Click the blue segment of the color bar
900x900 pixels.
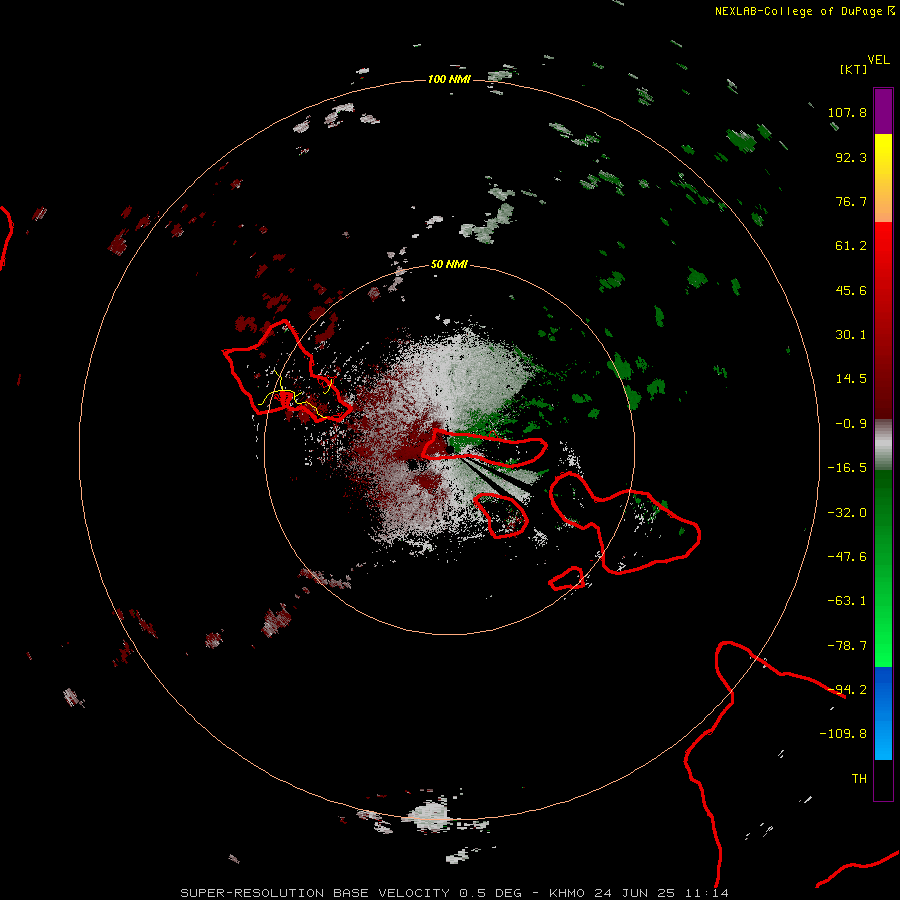pyautogui.click(x=883, y=713)
